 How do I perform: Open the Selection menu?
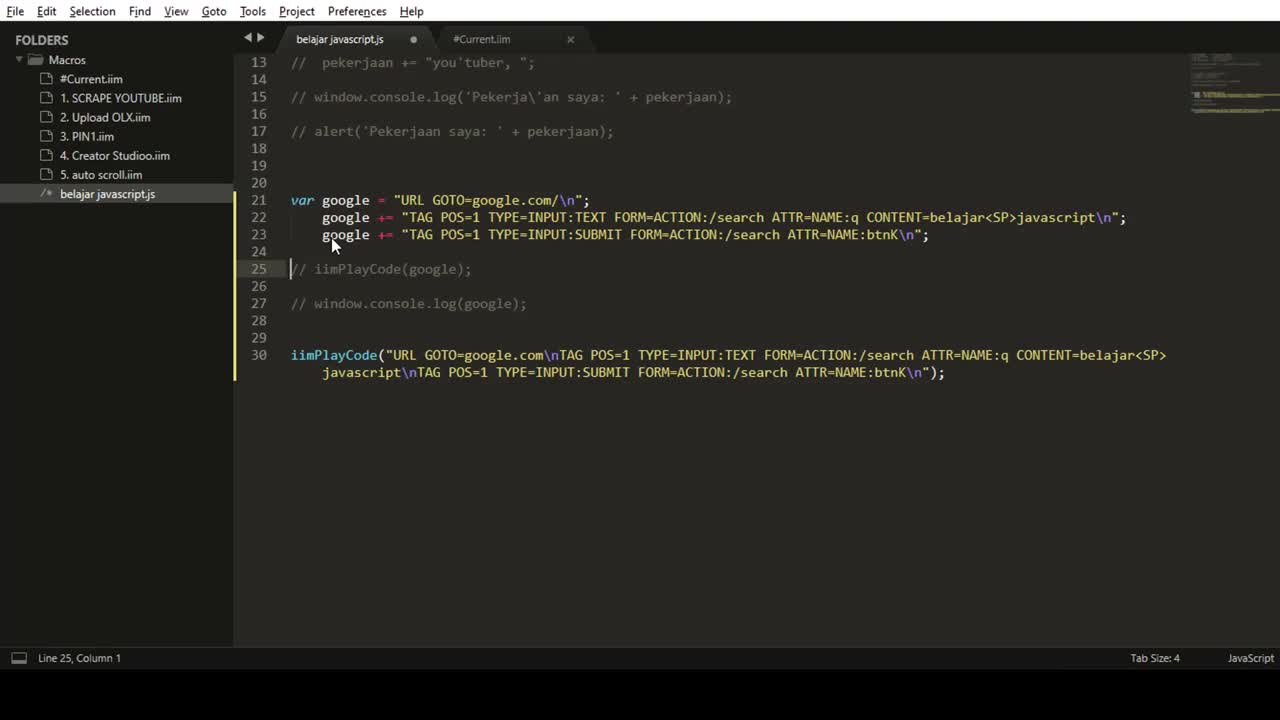(92, 11)
